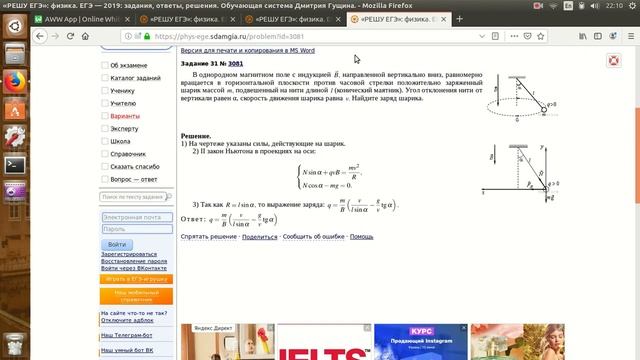Open the system power gear menu
640x360 pixels.
coord(632,6)
